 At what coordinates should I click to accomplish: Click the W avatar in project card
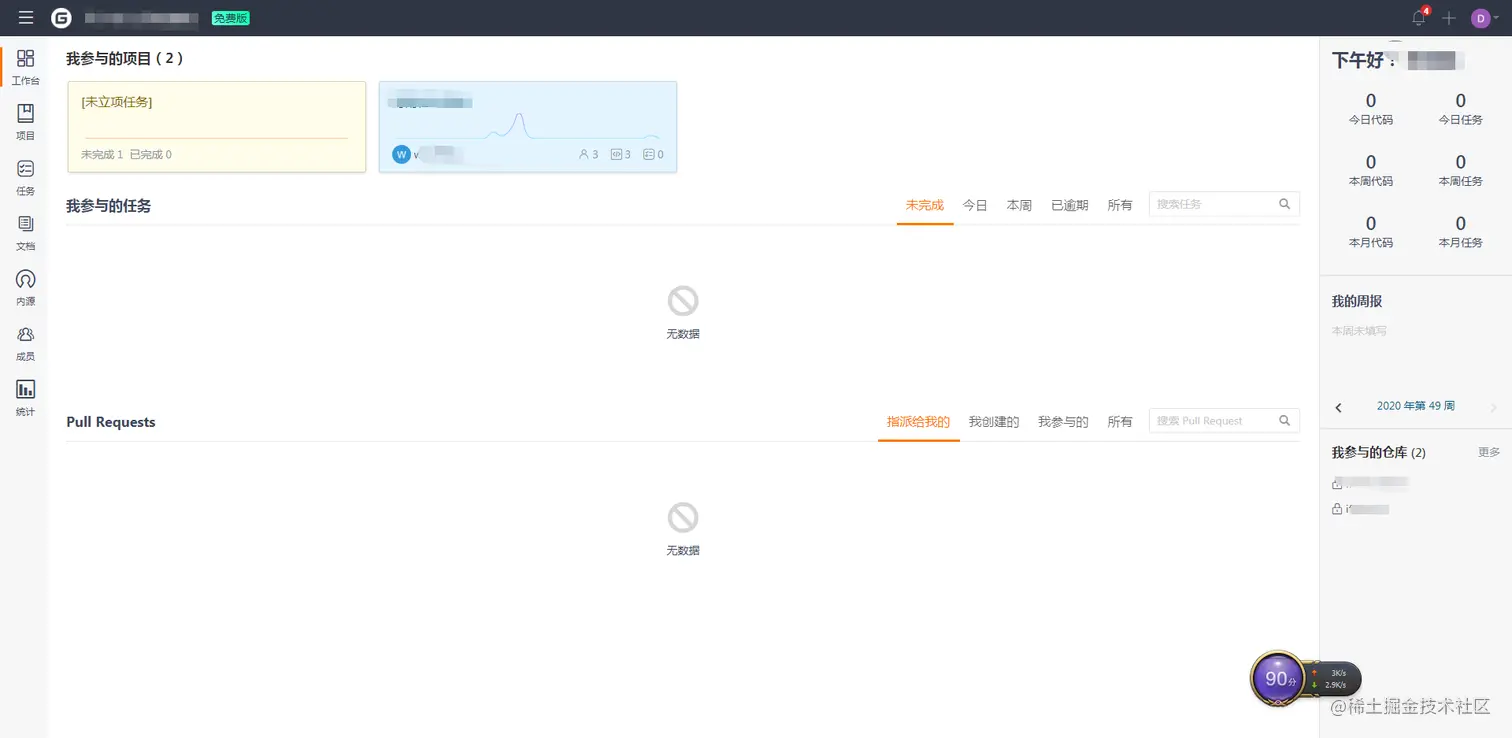click(x=402, y=154)
